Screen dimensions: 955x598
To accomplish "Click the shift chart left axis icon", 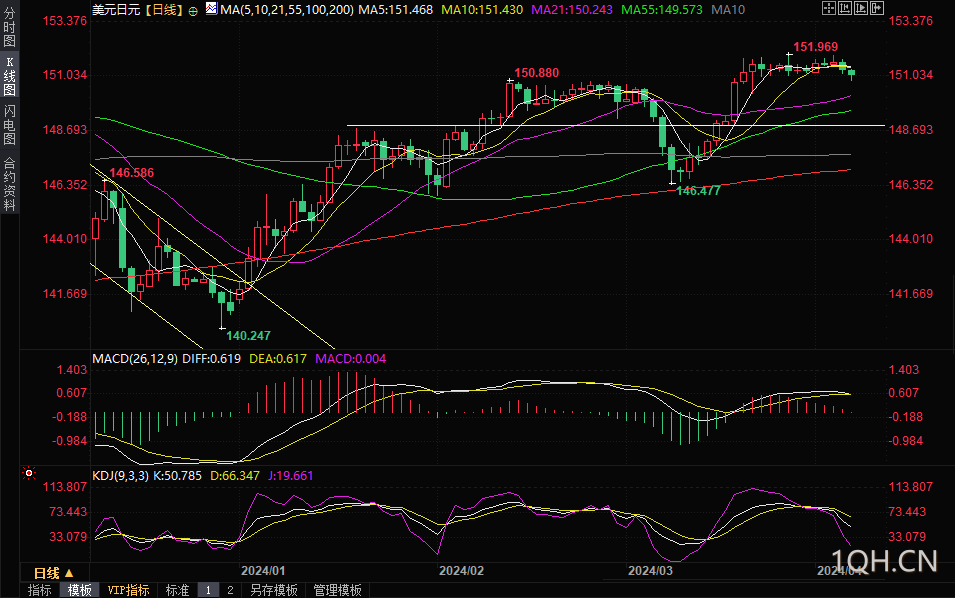I will point(845,8).
